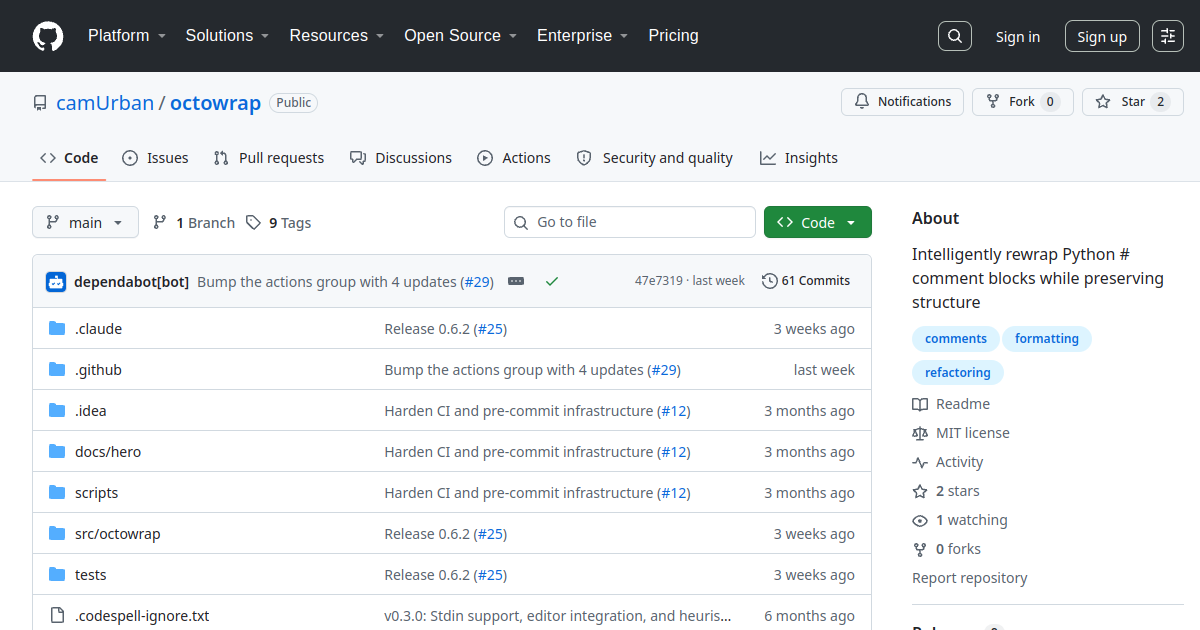Click the bell icon in Notifications
The image size is (1200, 630).
click(x=862, y=102)
